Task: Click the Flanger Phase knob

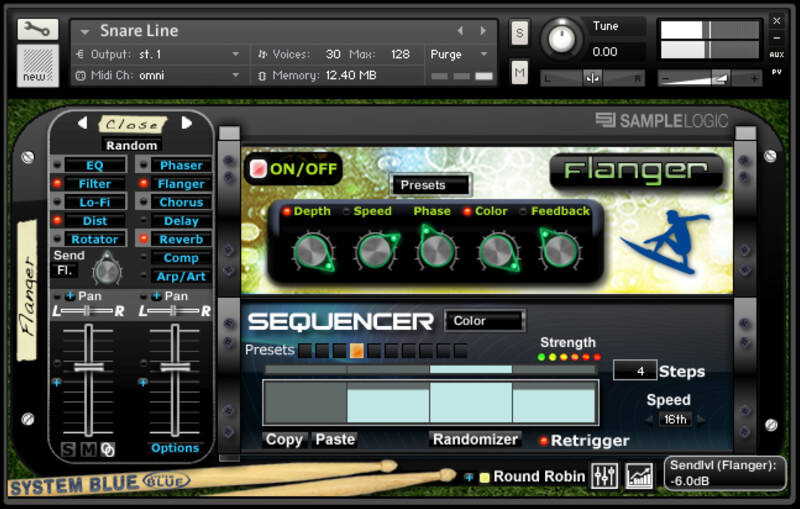Action: coord(436,250)
